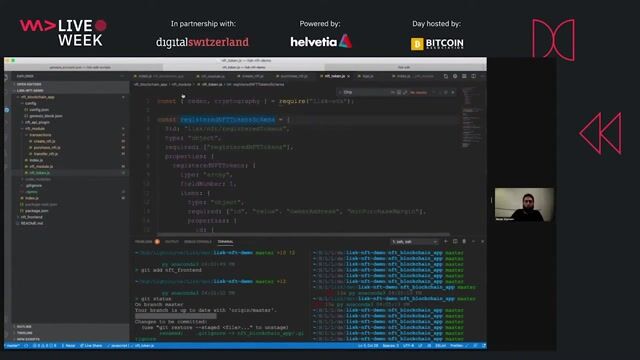Switch to the nft_module.js editor tab
Screen dimensions: 640x360
(x=211, y=76)
